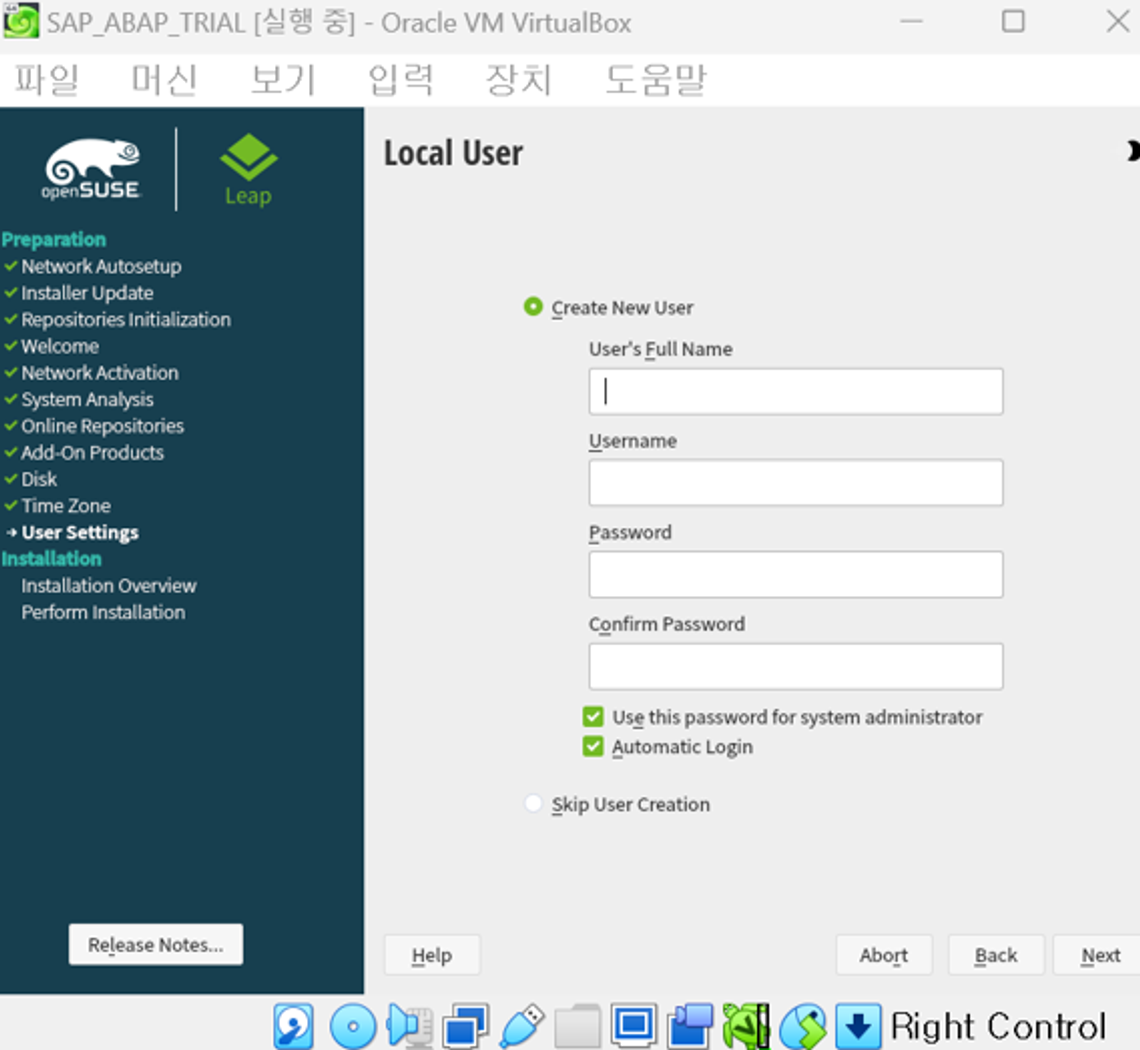Click the green Leap logo
1140x1050 pixels.
click(249, 169)
